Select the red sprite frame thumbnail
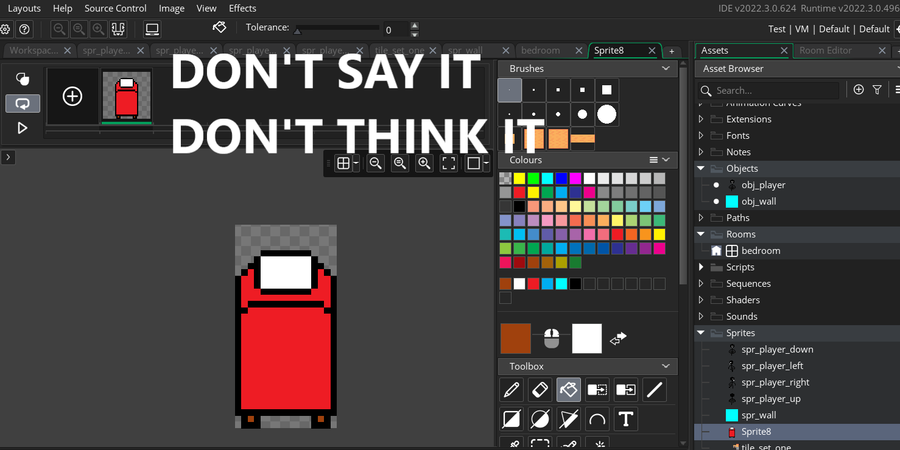 (127, 96)
